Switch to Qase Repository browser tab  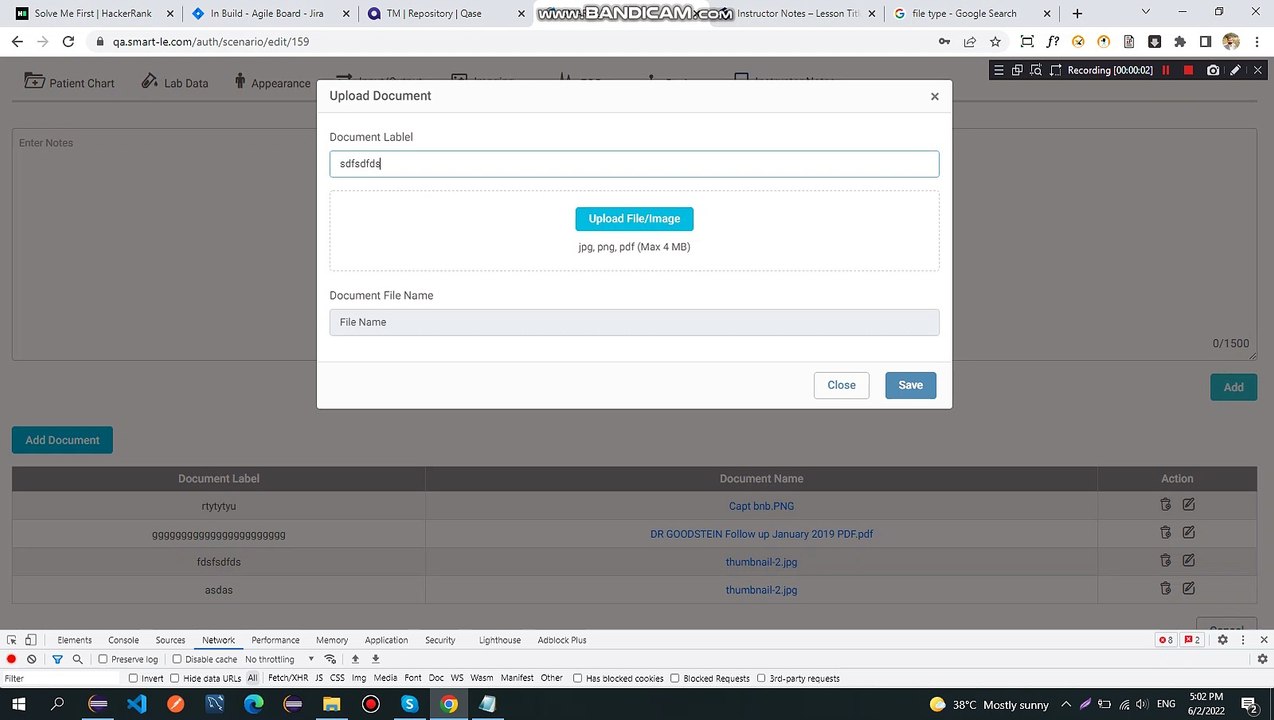445,14
